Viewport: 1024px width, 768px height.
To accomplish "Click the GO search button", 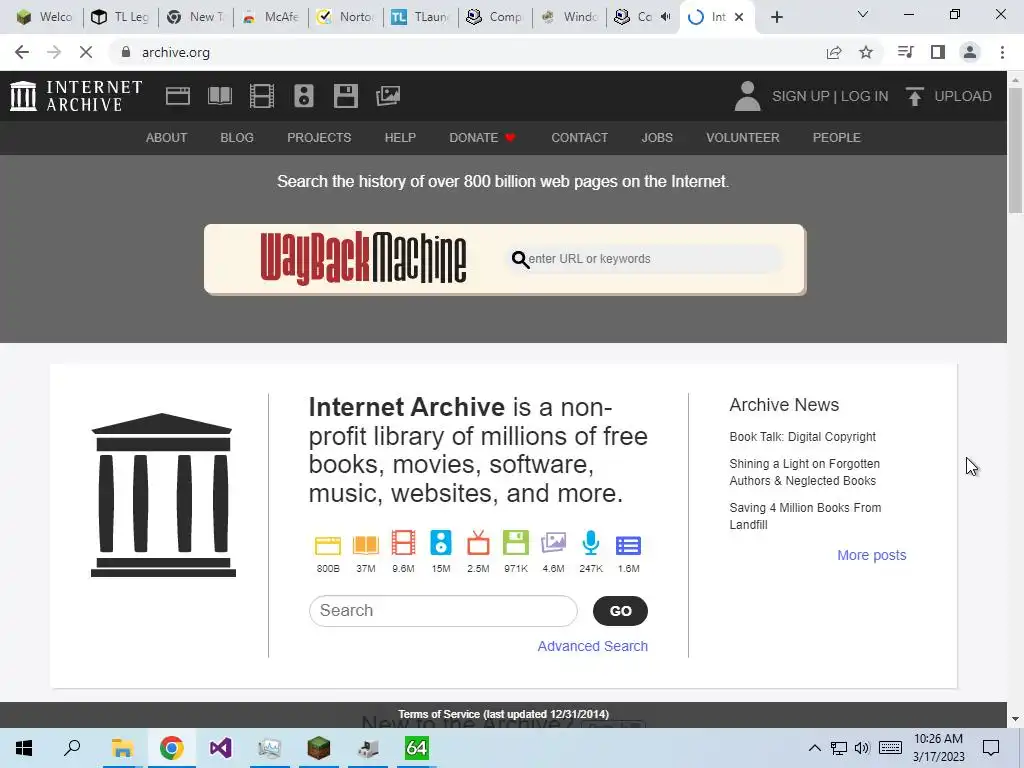I will 620,611.
